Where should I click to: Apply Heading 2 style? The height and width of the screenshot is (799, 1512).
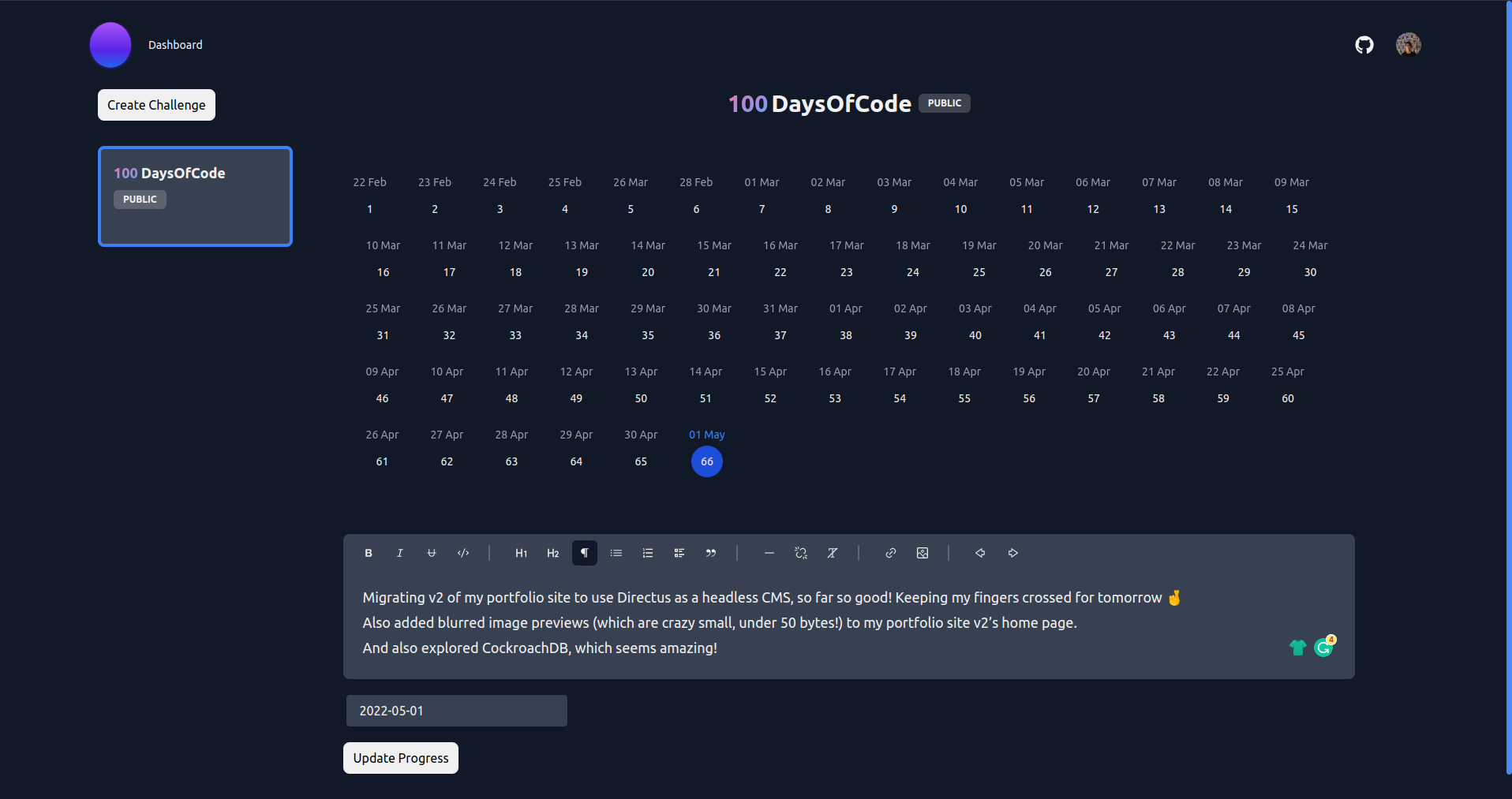[553, 553]
